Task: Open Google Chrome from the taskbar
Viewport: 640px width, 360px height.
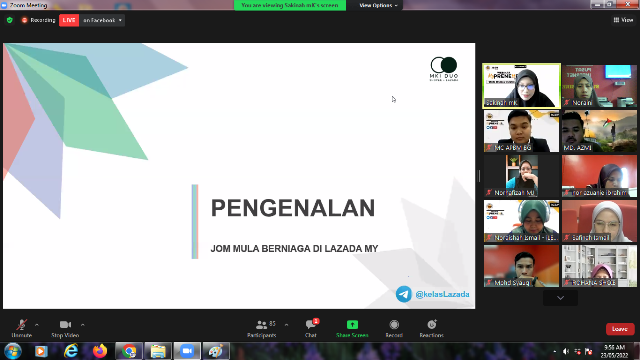Action: click(129, 351)
